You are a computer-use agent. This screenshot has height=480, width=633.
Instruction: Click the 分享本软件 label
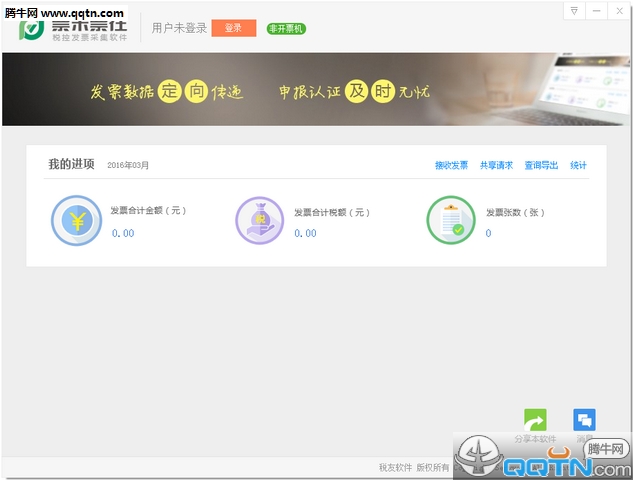[x=535, y=439]
